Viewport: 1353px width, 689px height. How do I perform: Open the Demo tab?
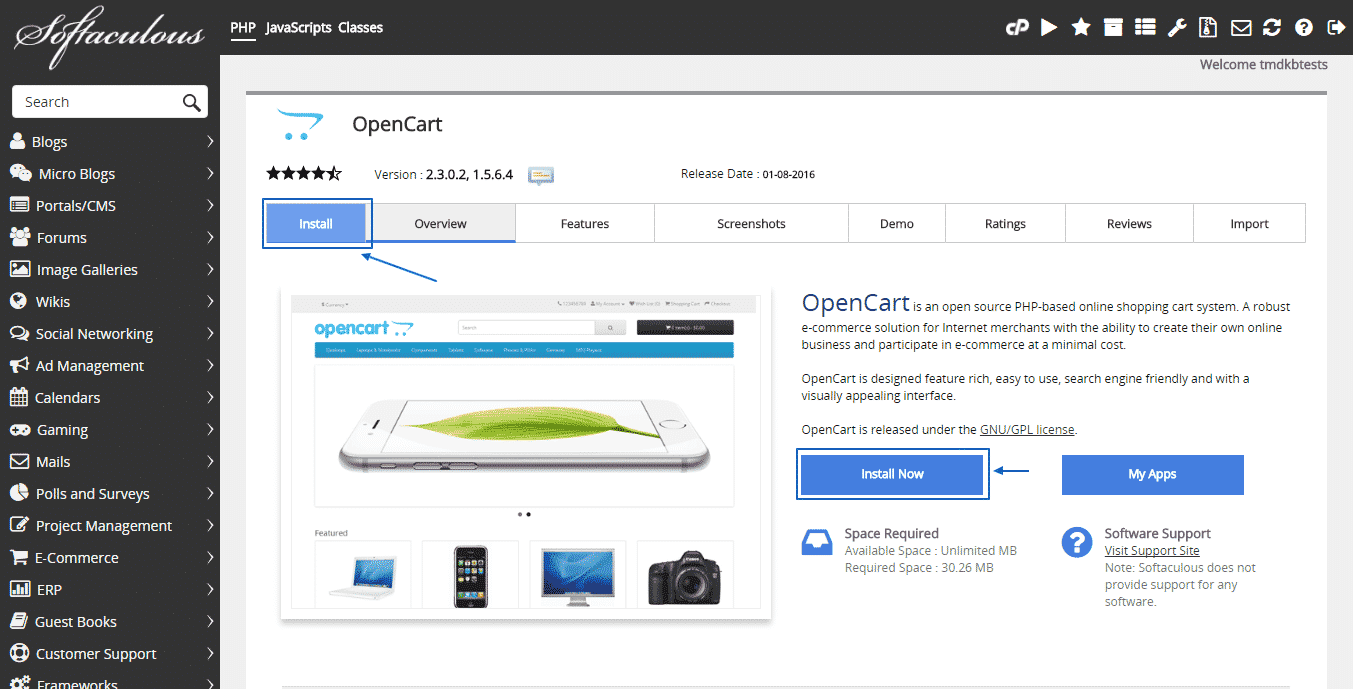(x=897, y=224)
